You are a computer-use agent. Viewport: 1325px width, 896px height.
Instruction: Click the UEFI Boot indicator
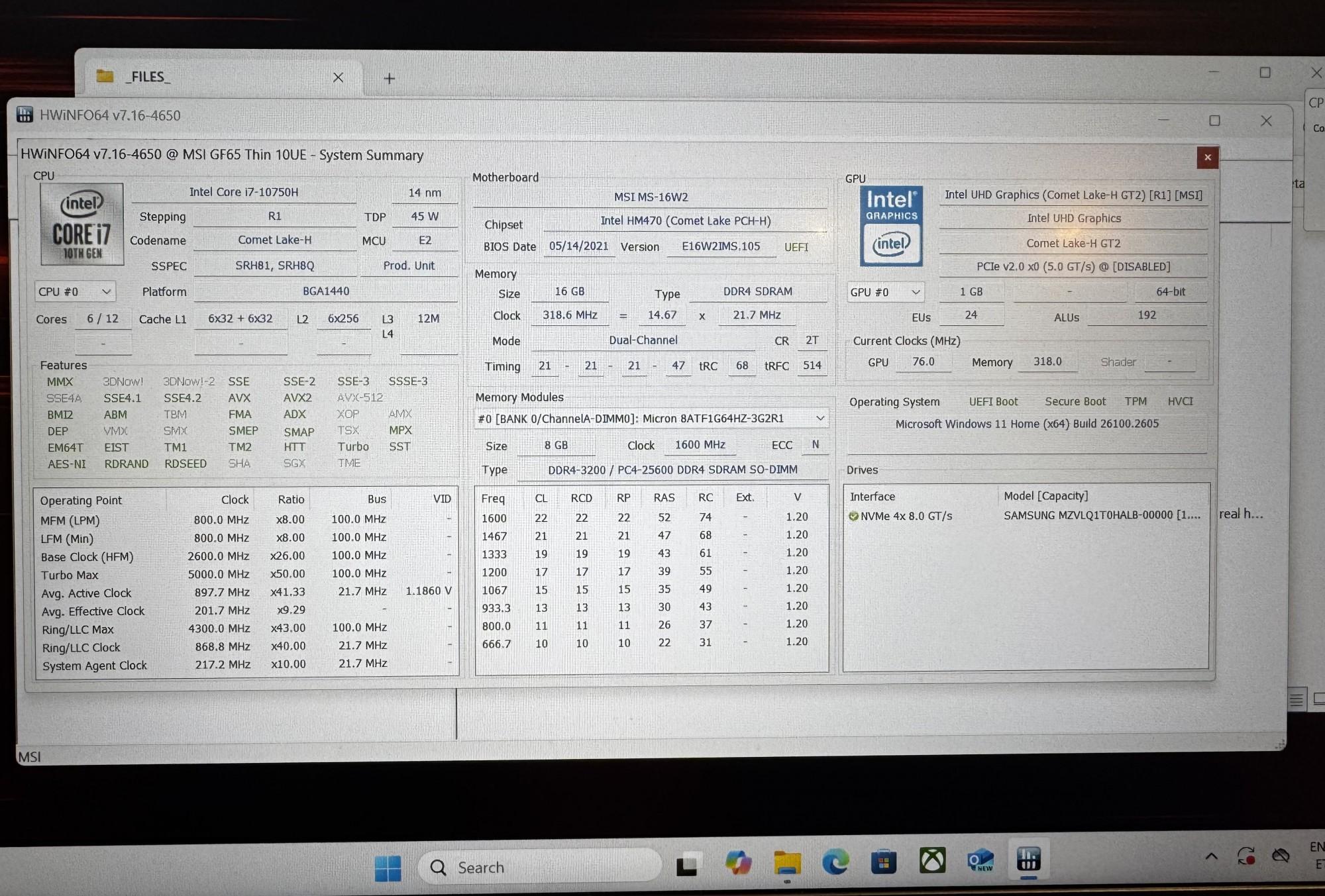click(993, 401)
